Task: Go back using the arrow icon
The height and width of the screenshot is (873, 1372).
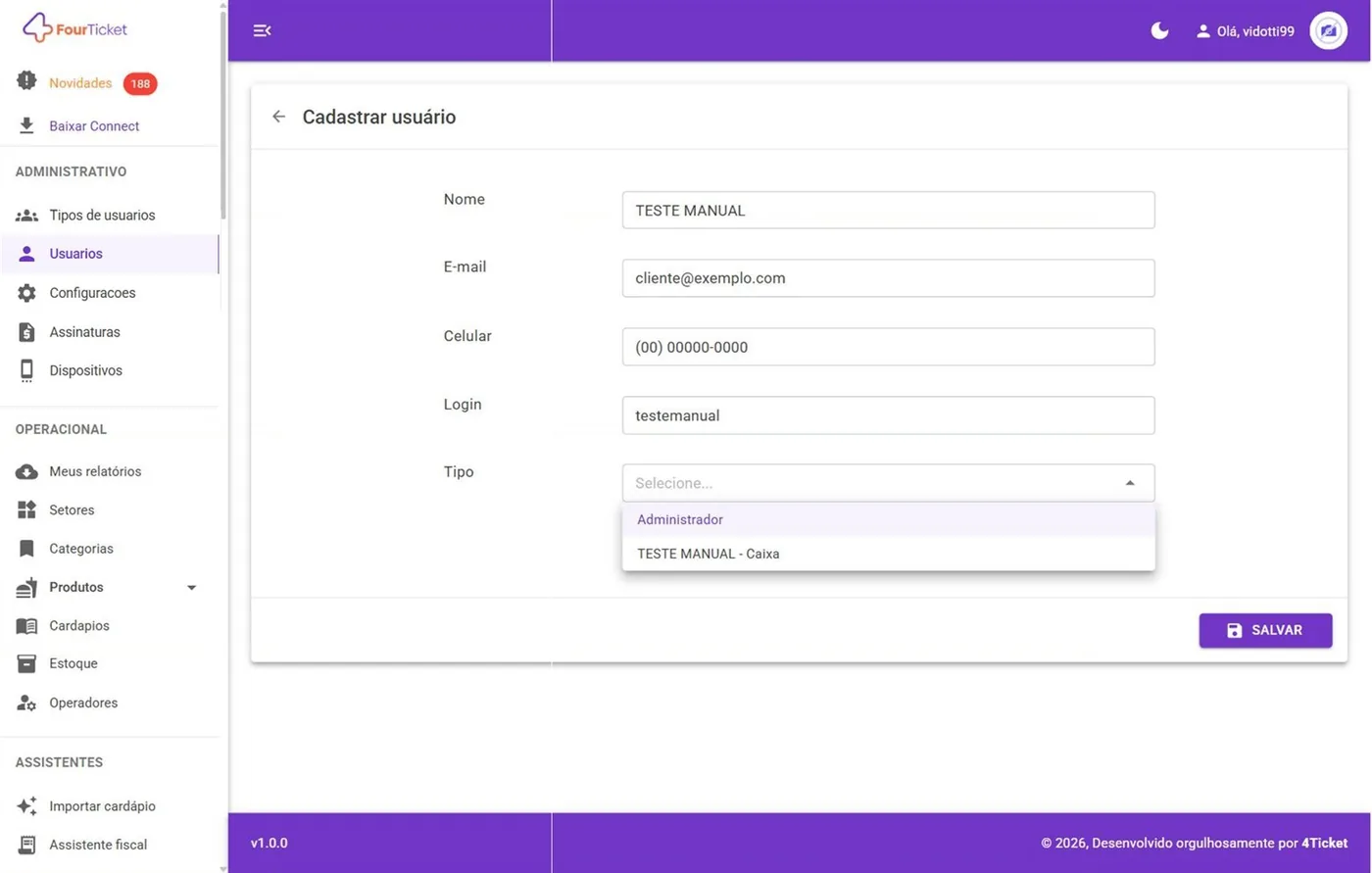Action: pos(279,117)
